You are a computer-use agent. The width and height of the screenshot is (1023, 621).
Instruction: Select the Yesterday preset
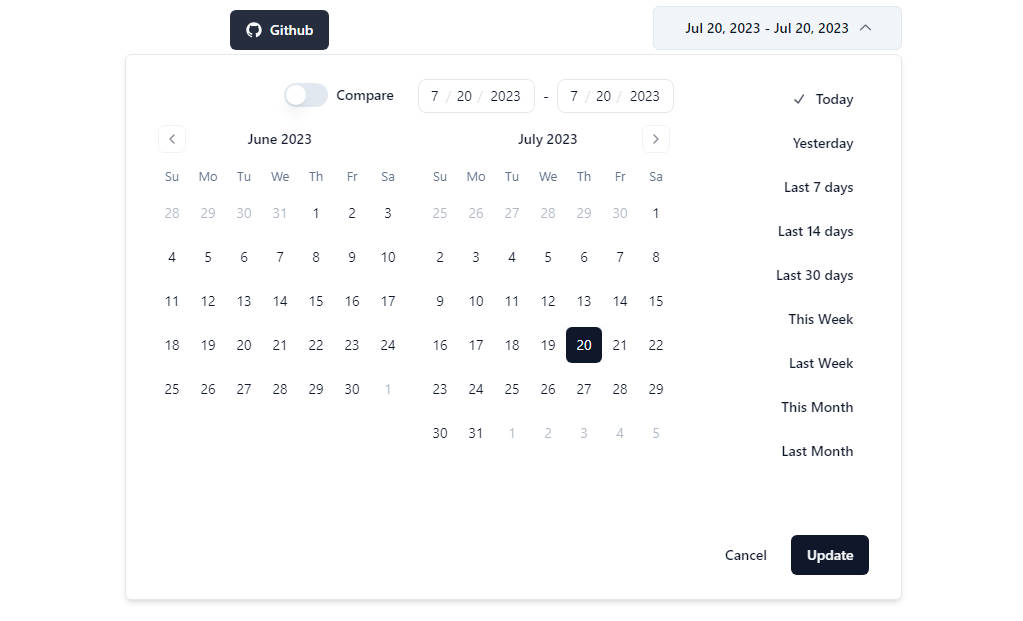click(822, 143)
